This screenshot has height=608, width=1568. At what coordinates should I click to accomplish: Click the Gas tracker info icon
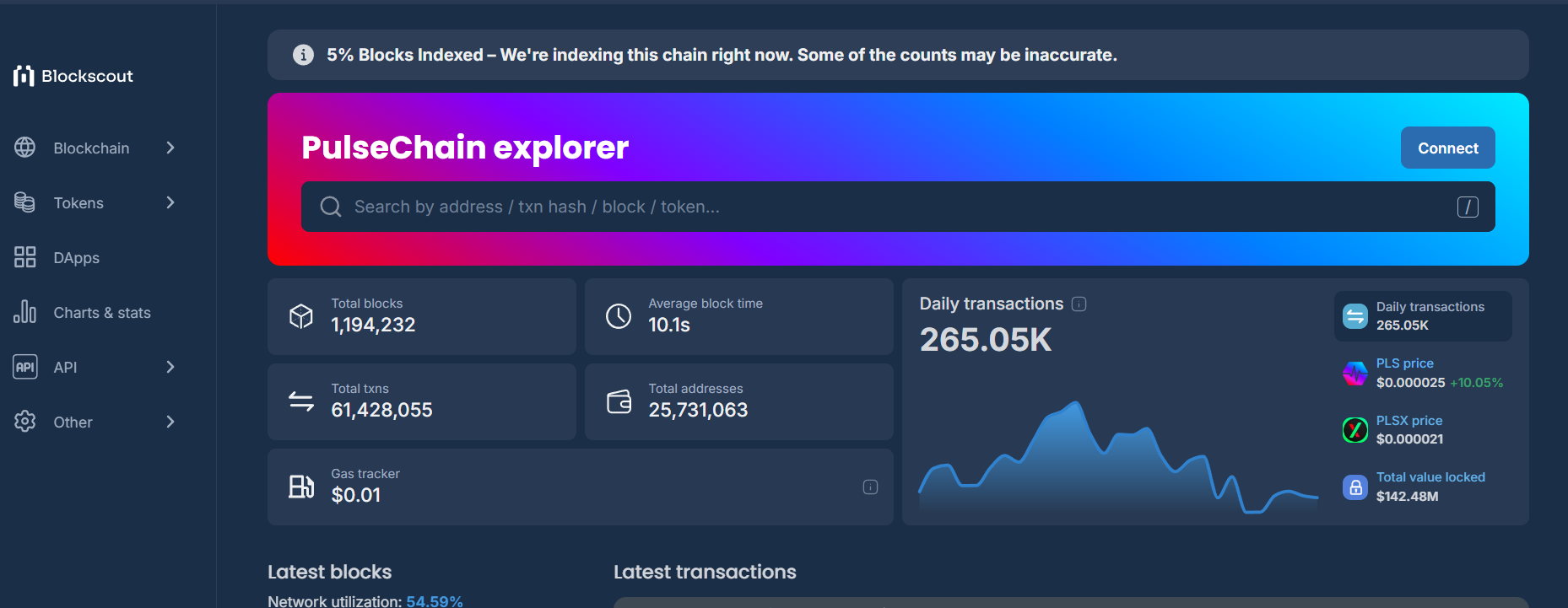click(x=870, y=487)
